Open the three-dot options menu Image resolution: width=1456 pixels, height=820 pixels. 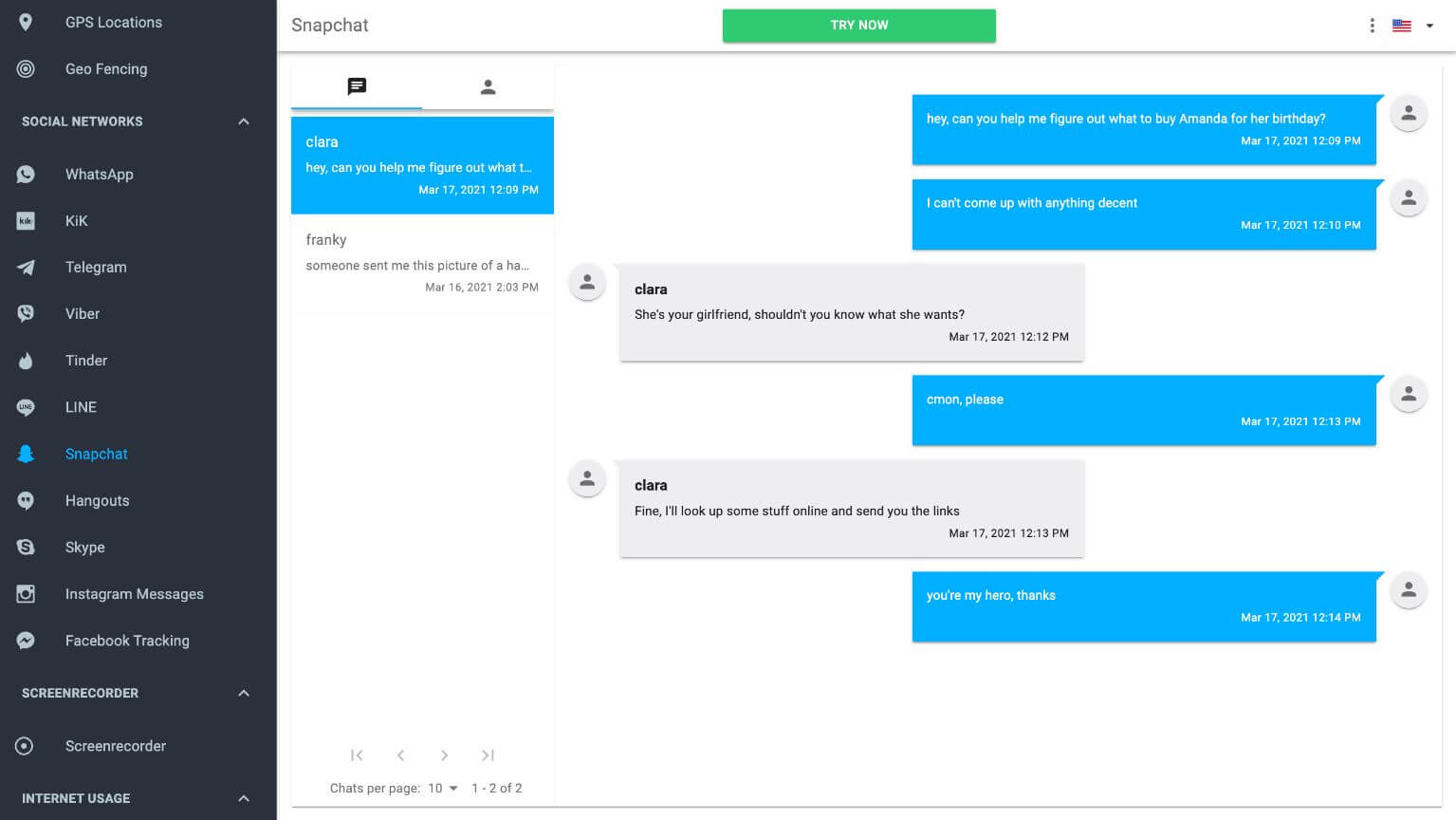pos(1372,26)
